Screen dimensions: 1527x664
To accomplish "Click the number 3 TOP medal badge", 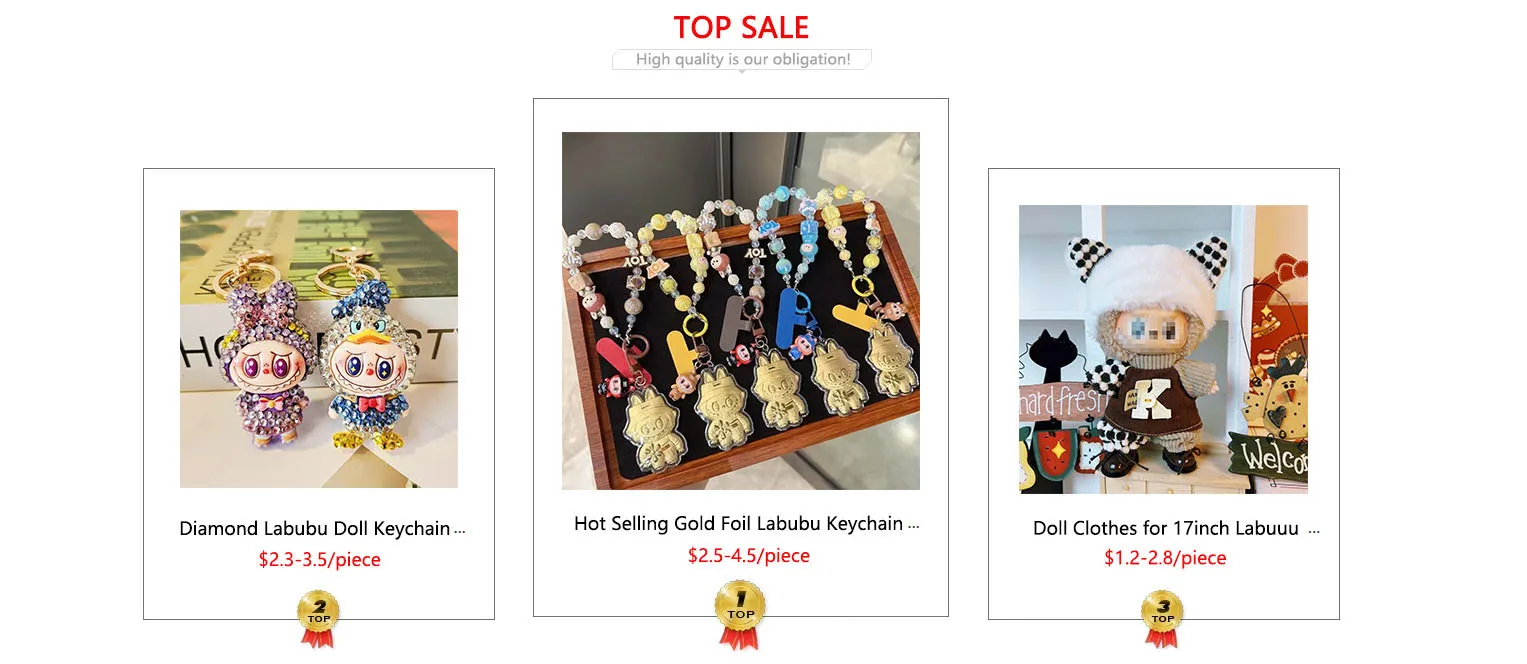I will point(1162,619).
